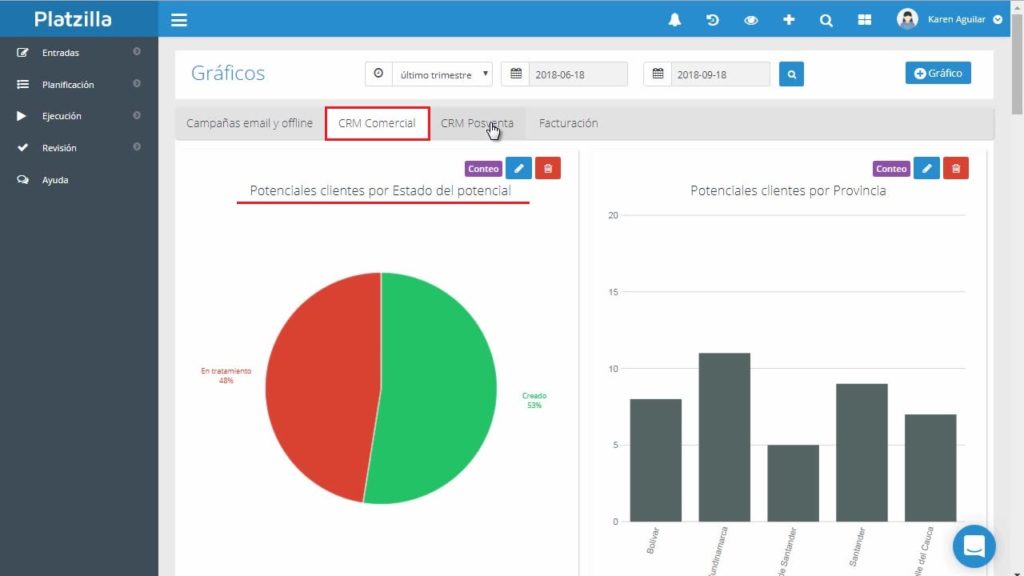Click the clock icon beside period selector
The width and height of the screenshot is (1024, 576).
tap(378, 74)
